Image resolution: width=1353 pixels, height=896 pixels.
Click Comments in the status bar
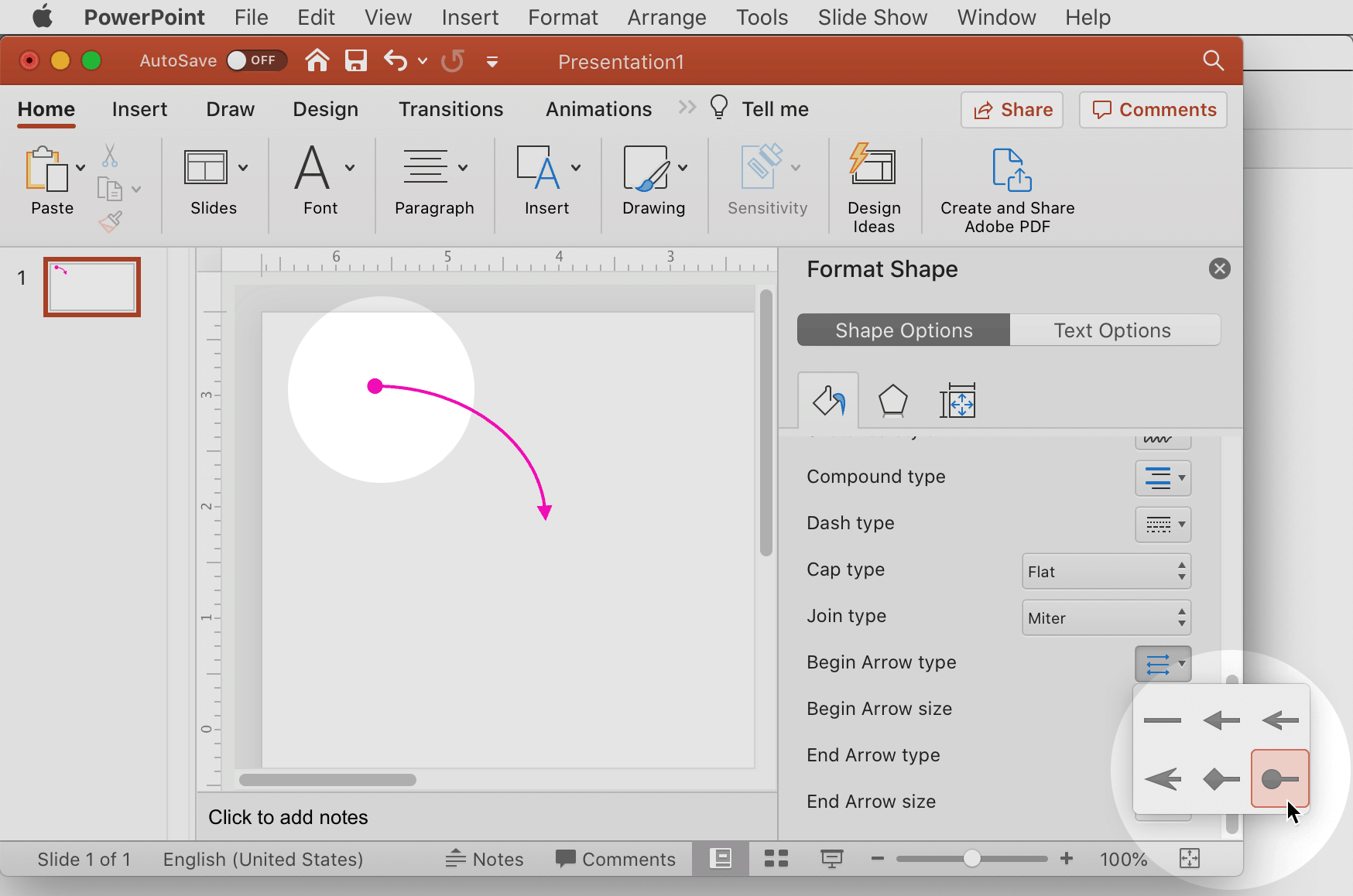(615, 859)
